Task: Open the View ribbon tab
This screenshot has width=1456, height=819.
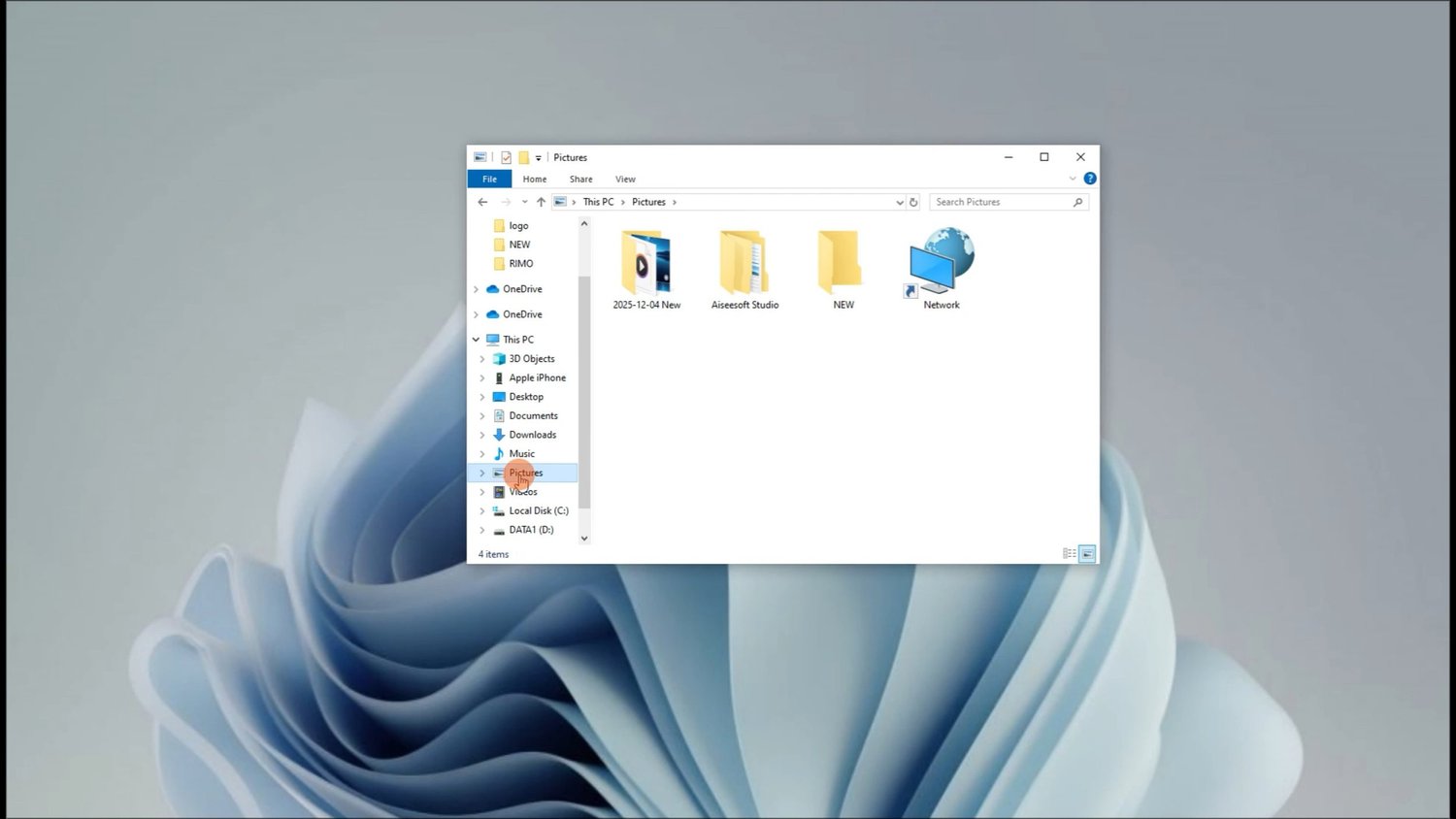Action: coord(625,179)
